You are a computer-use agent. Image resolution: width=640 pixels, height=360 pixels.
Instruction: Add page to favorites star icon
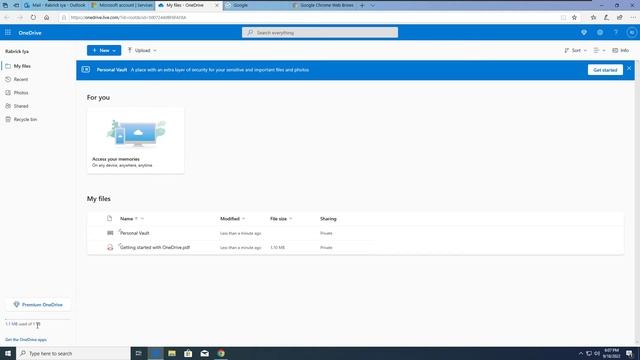[x=574, y=18]
